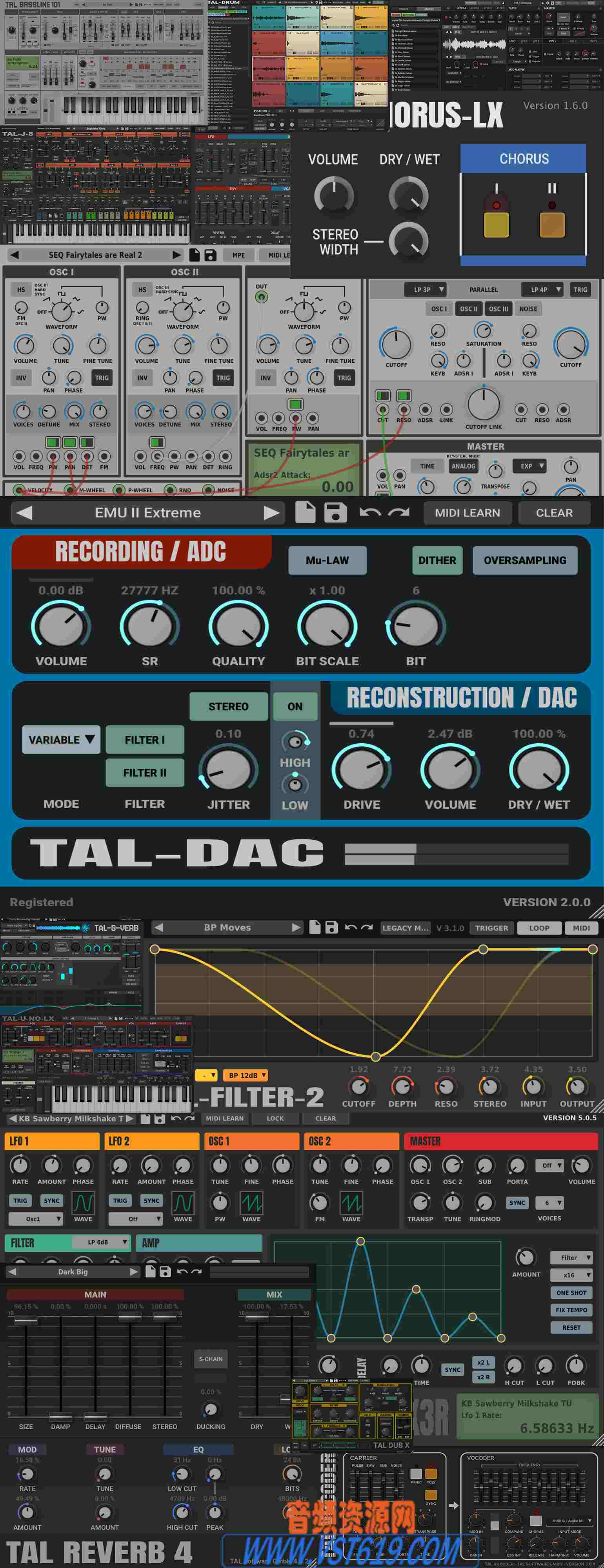Click RESET envelope button

click(571, 1328)
